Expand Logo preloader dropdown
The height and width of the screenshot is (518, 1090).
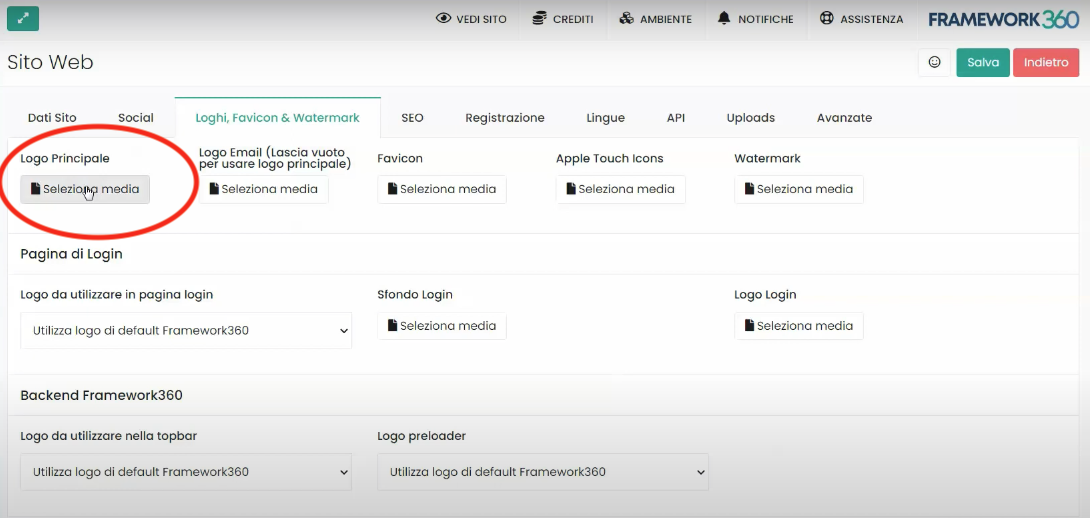pos(543,472)
